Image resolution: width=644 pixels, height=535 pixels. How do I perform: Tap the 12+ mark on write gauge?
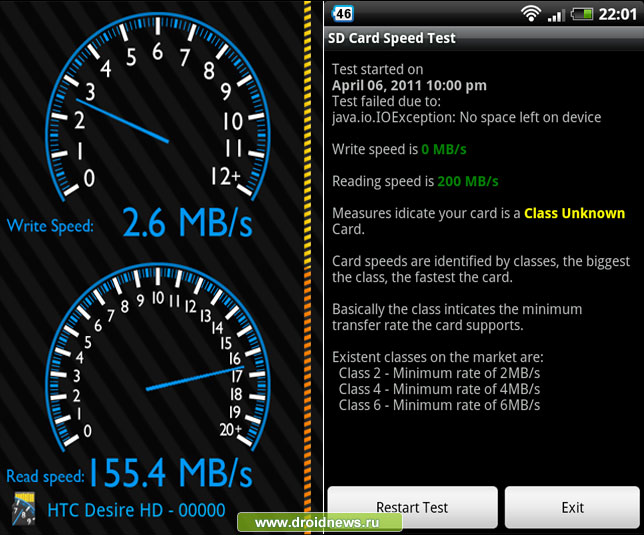(x=225, y=176)
